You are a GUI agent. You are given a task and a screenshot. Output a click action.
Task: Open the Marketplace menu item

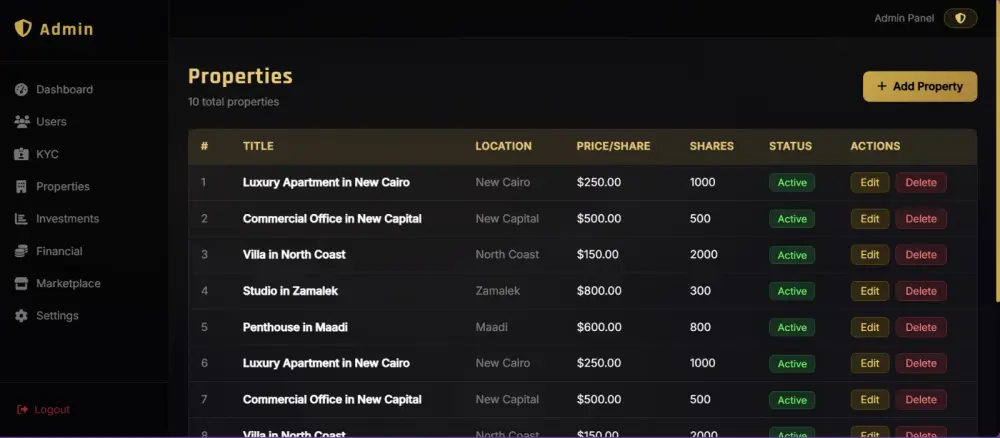coord(68,283)
